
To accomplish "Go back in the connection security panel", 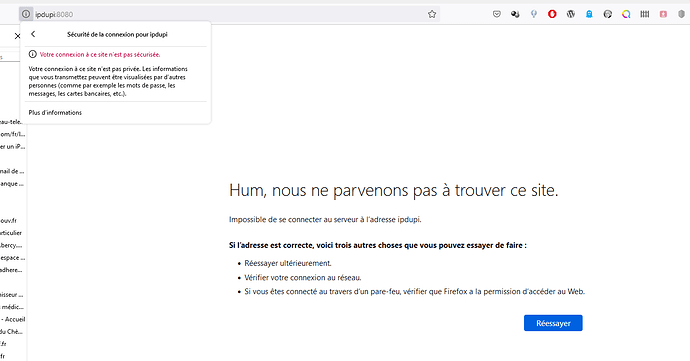I will (33, 34).
